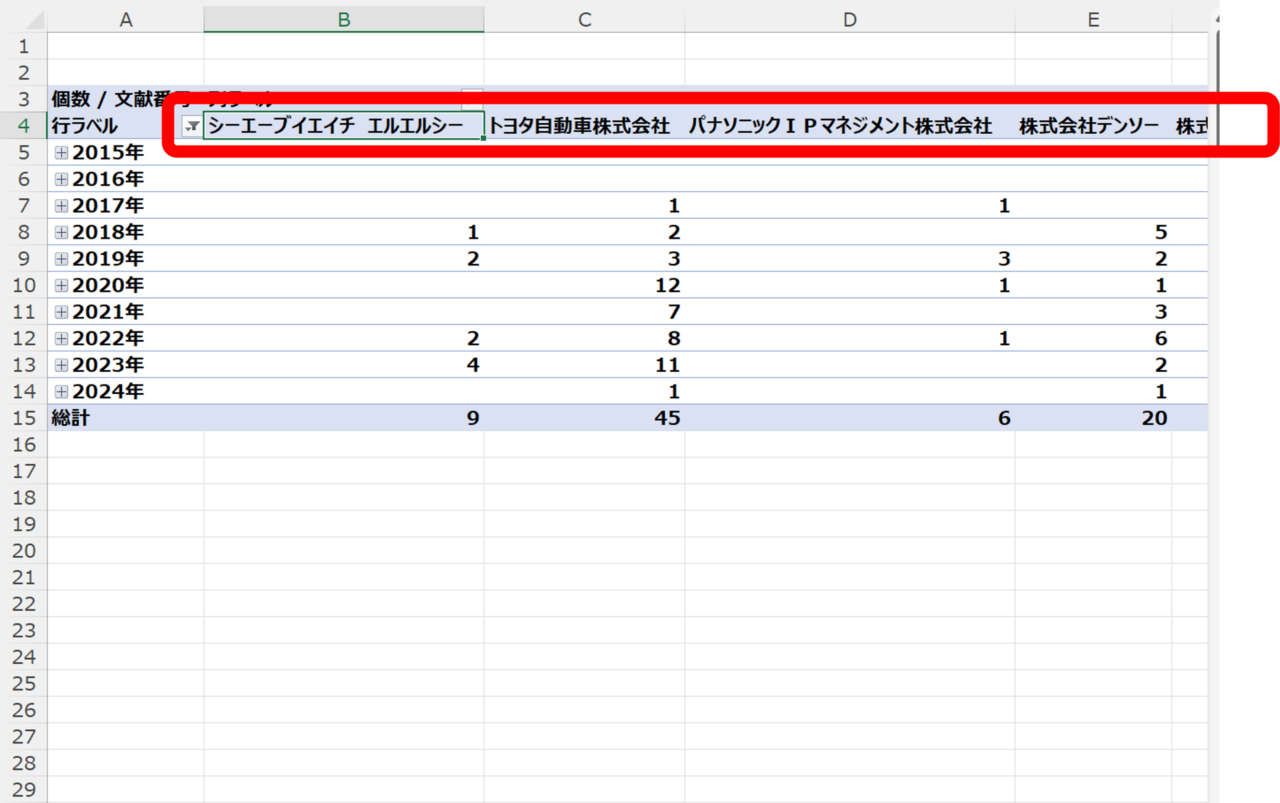Click the 株式会社デンソー column header cell

coord(1094,126)
